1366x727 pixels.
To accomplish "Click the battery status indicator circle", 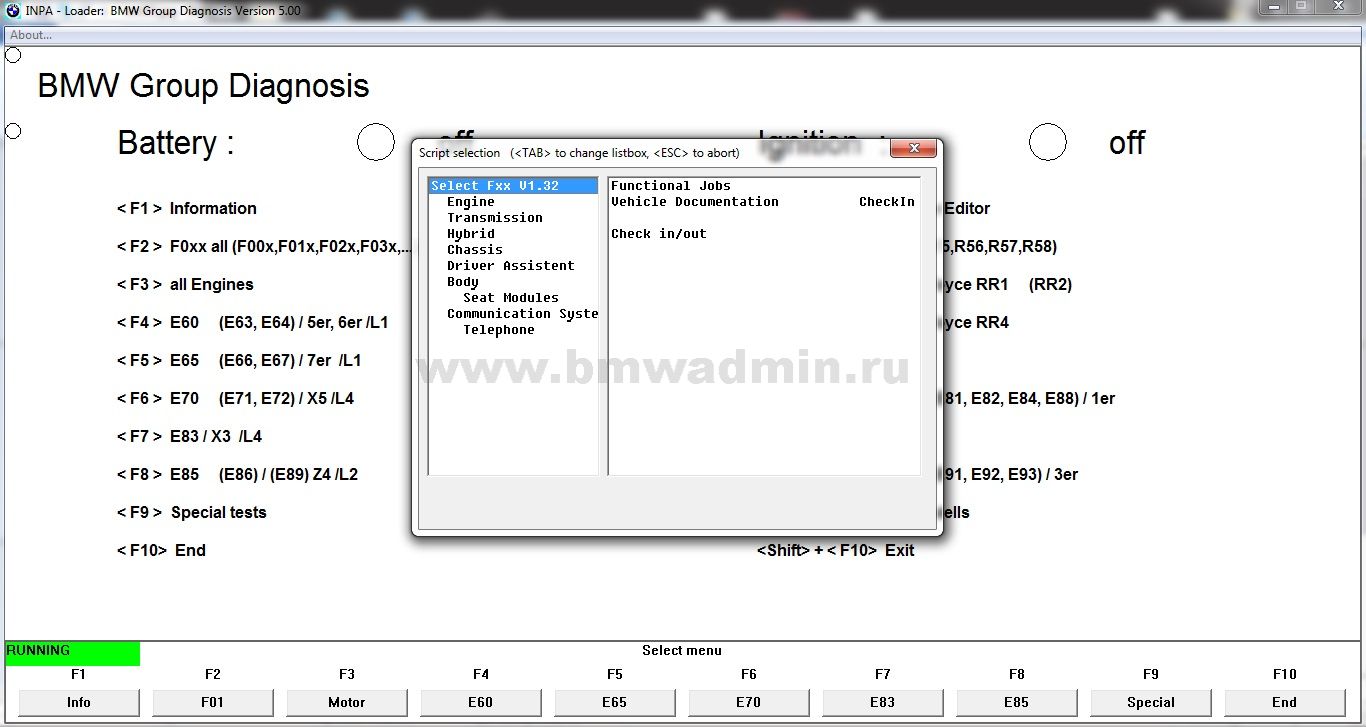I will tap(375, 142).
